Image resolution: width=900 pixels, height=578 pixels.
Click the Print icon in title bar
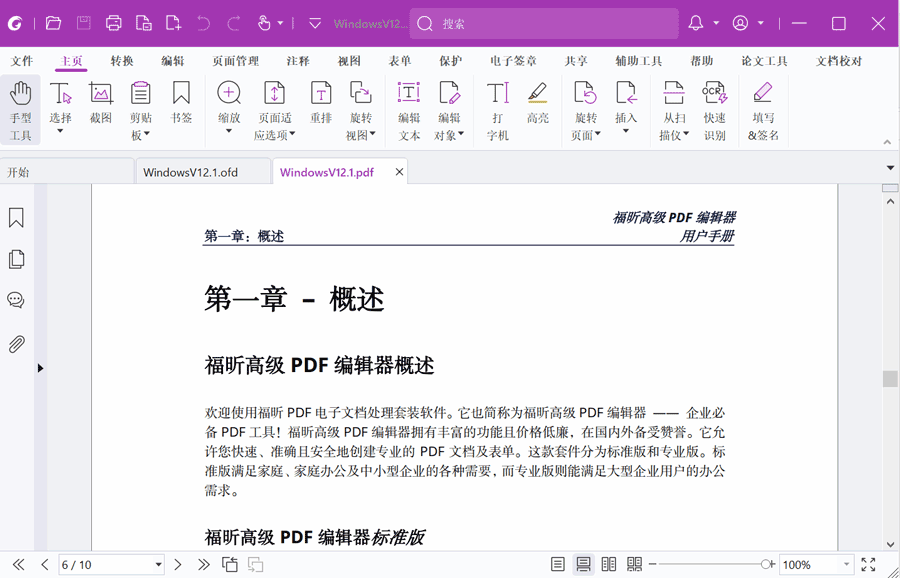[114, 23]
